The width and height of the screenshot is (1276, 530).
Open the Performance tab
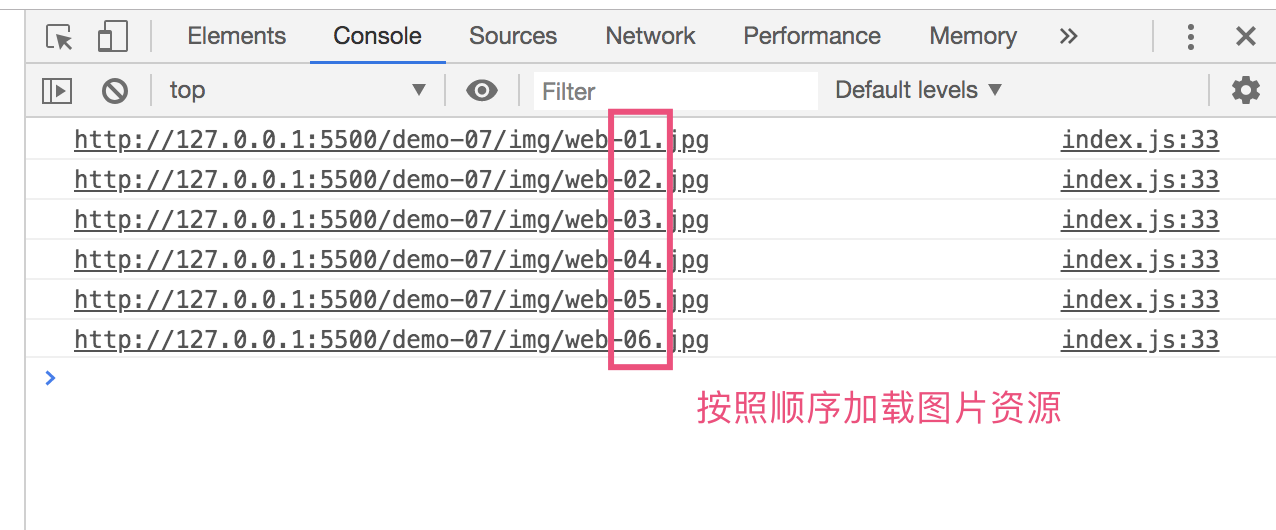811,37
